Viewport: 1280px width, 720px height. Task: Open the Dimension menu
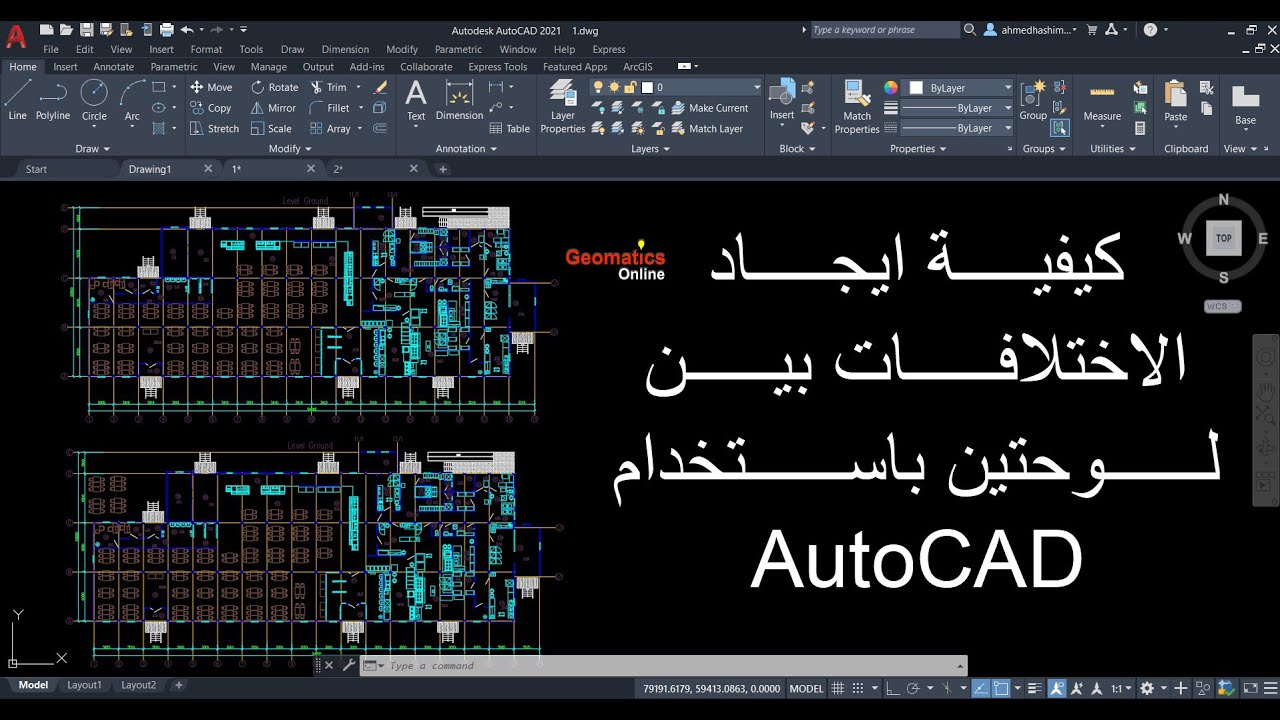coord(345,49)
